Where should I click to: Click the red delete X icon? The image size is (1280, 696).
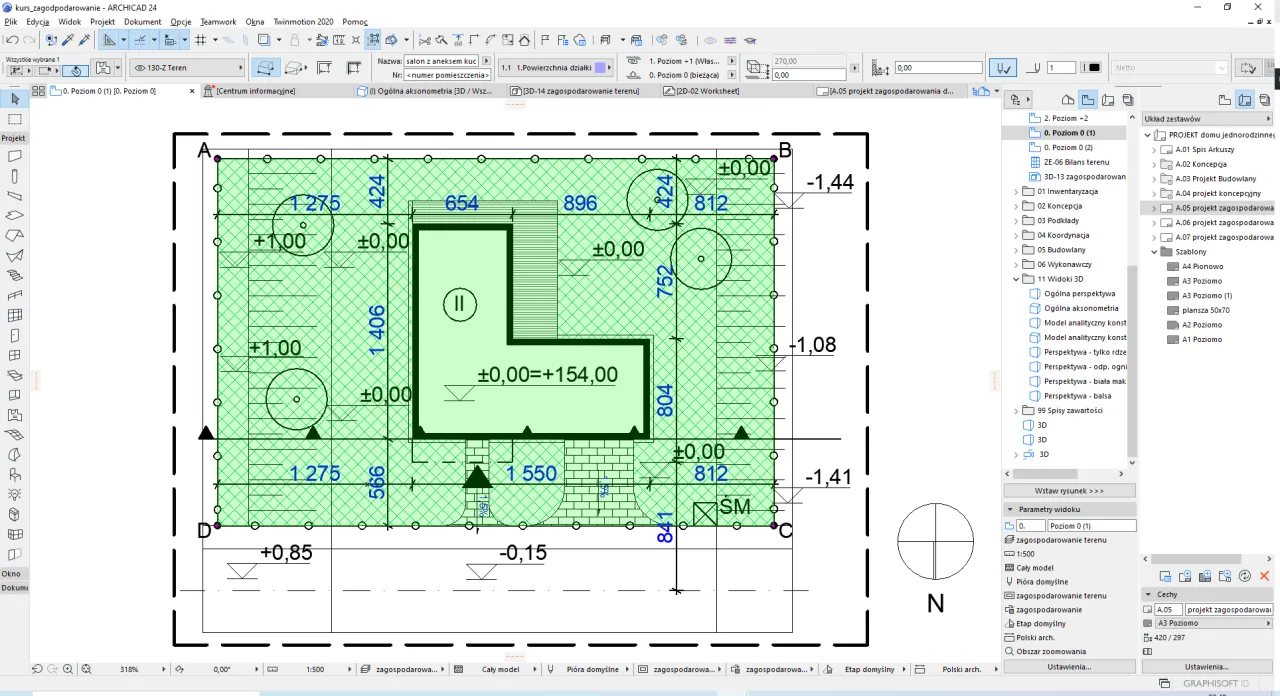click(x=1265, y=576)
